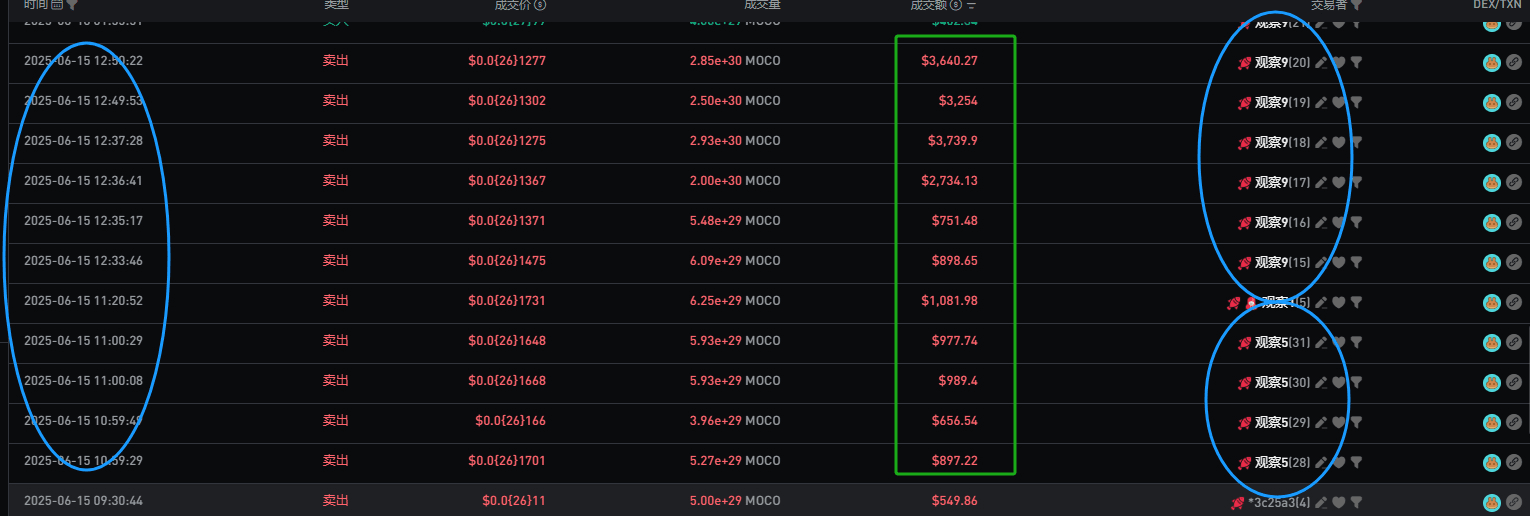Select the timestamp 2025-06-15 12:37:28
Image resolution: width=1530 pixels, height=516 pixels.
pos(83,141)
